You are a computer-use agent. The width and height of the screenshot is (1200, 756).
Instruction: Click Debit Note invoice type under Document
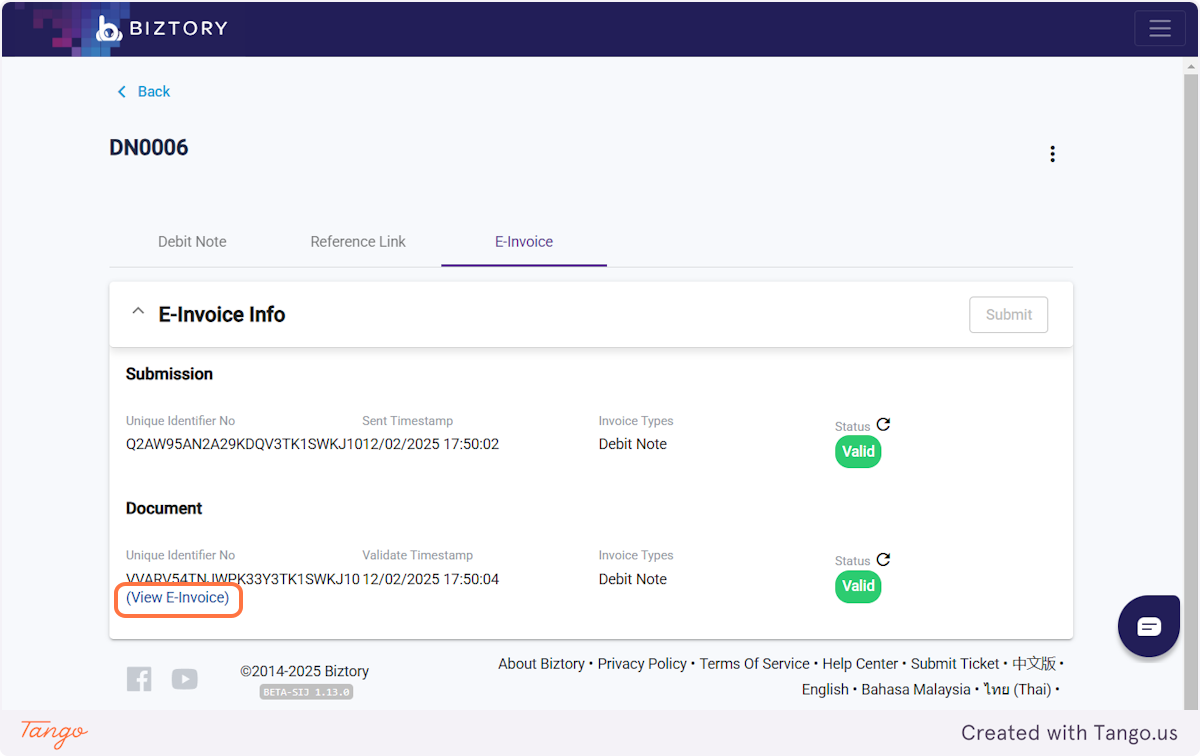(633, 579)
